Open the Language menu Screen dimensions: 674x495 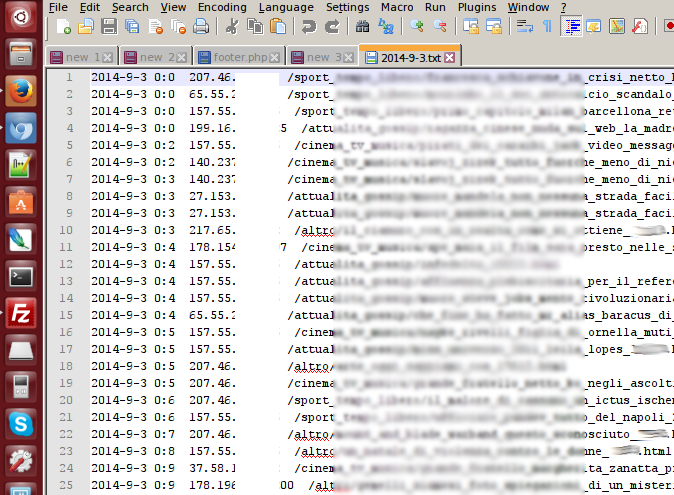coord(285,7)
